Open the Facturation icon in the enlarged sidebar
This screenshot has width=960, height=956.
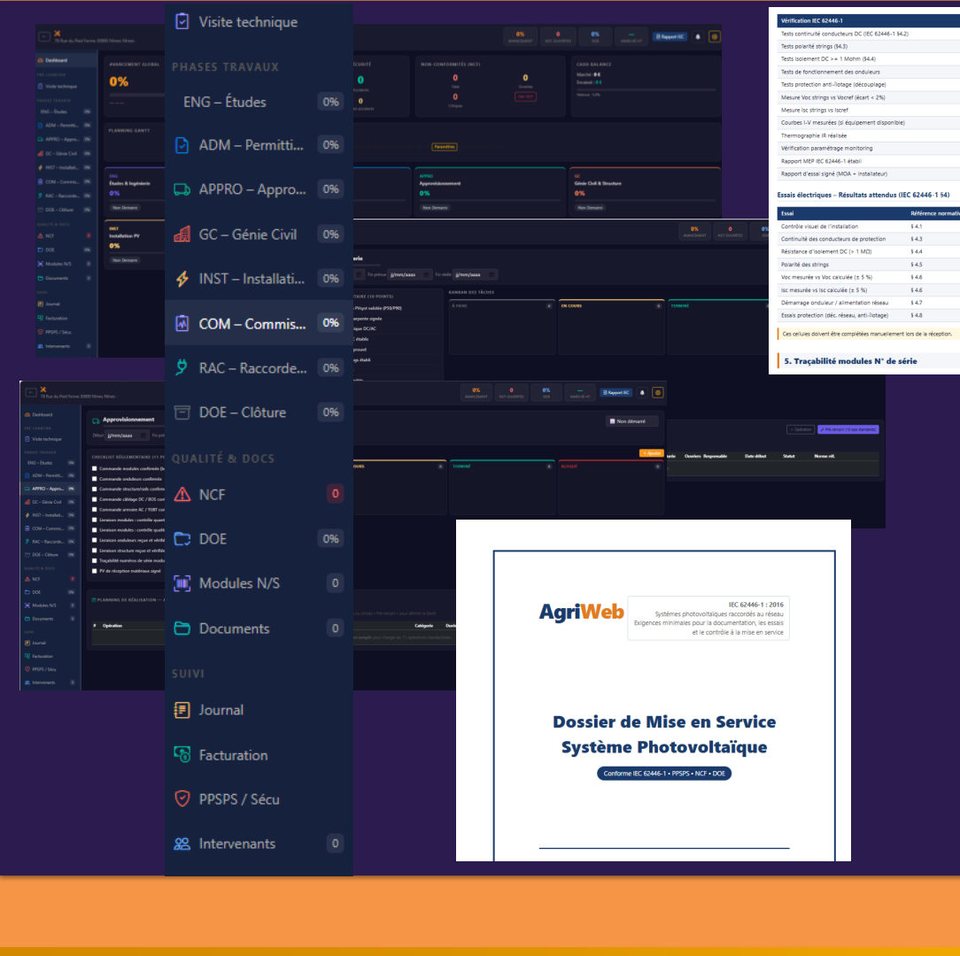click(x=181, y=755)
